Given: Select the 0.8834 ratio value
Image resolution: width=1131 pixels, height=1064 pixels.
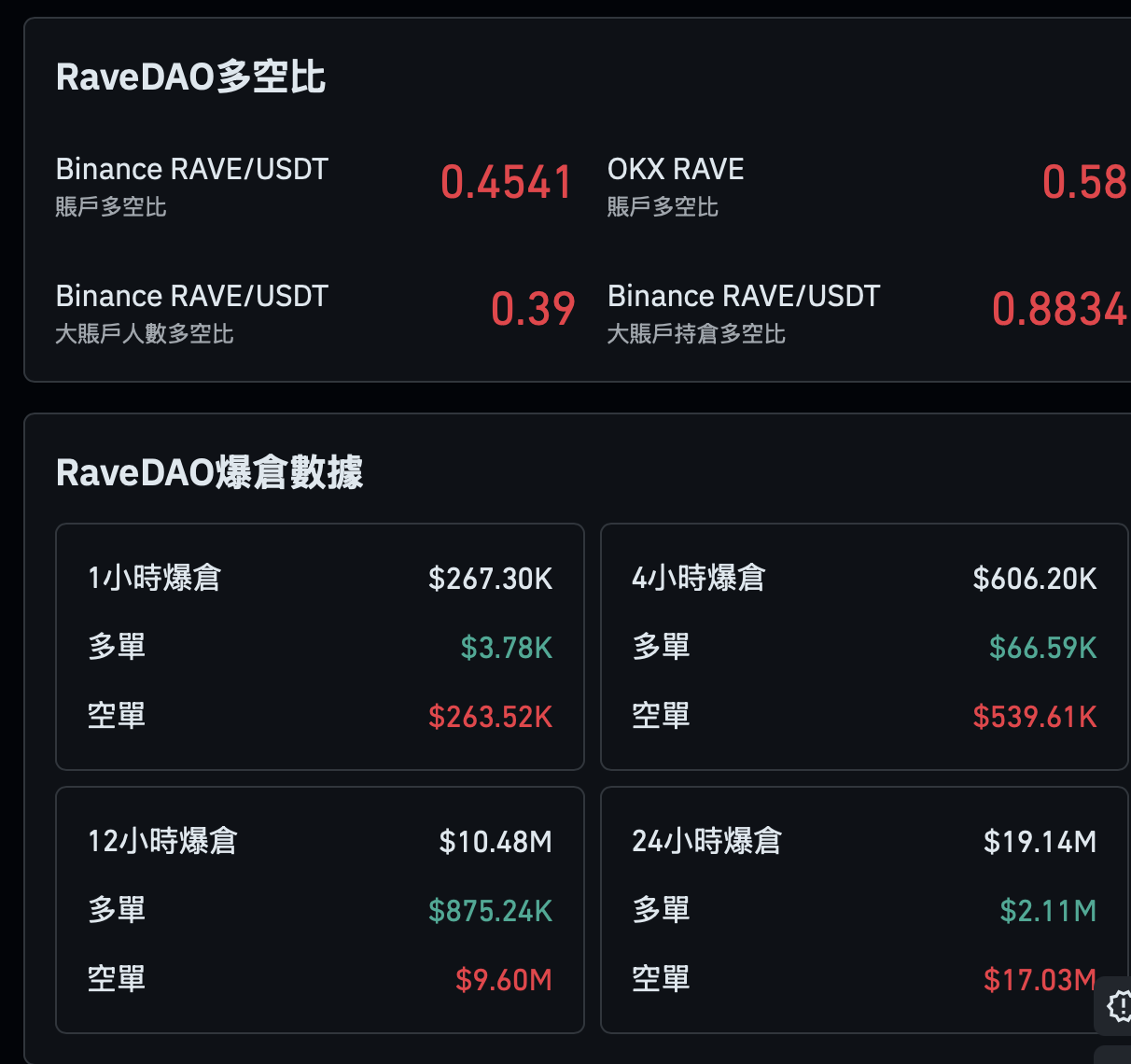Looking at the screenshot, I should coord(1059,309).
